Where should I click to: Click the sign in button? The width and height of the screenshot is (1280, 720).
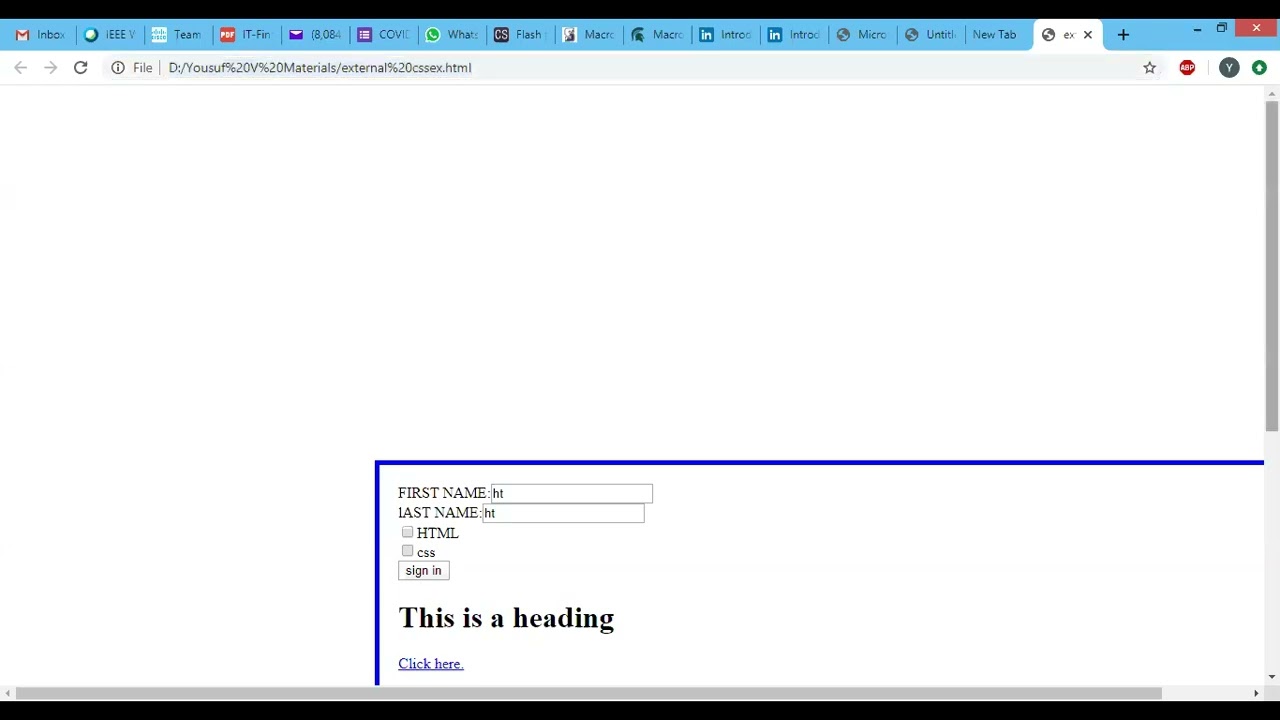[x=423, y=570]
